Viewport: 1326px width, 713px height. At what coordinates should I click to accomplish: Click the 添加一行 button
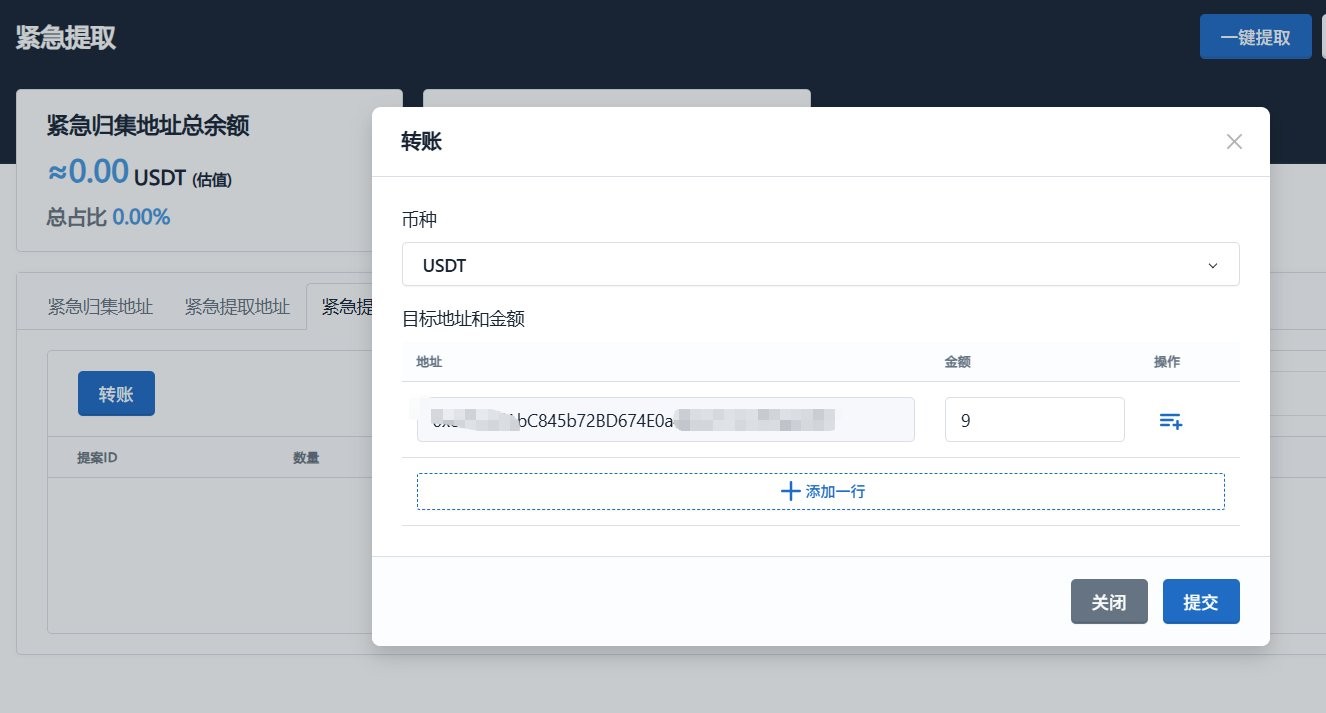[820, 491]
